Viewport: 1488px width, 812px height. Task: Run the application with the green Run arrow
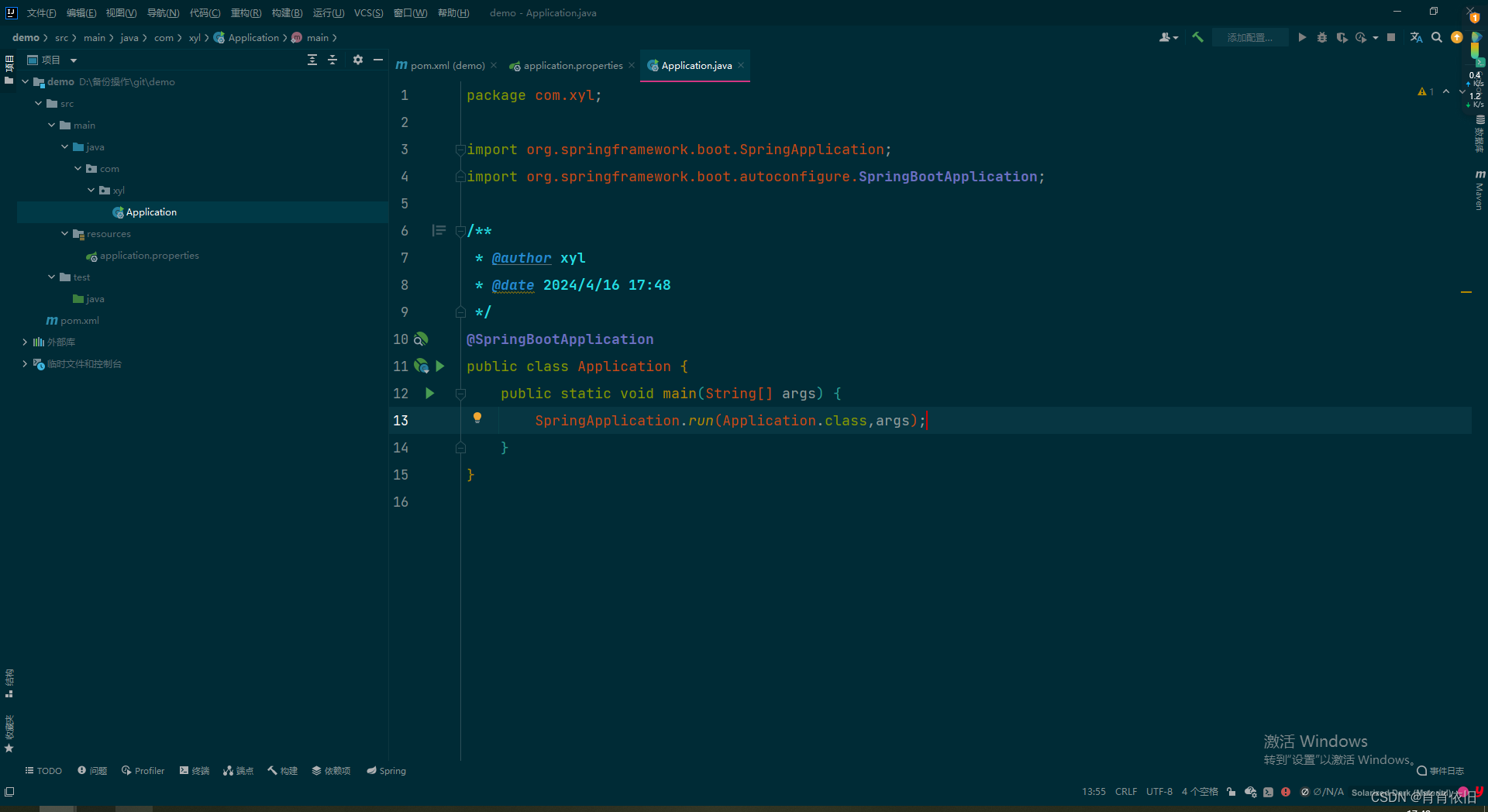[1302, 37]
